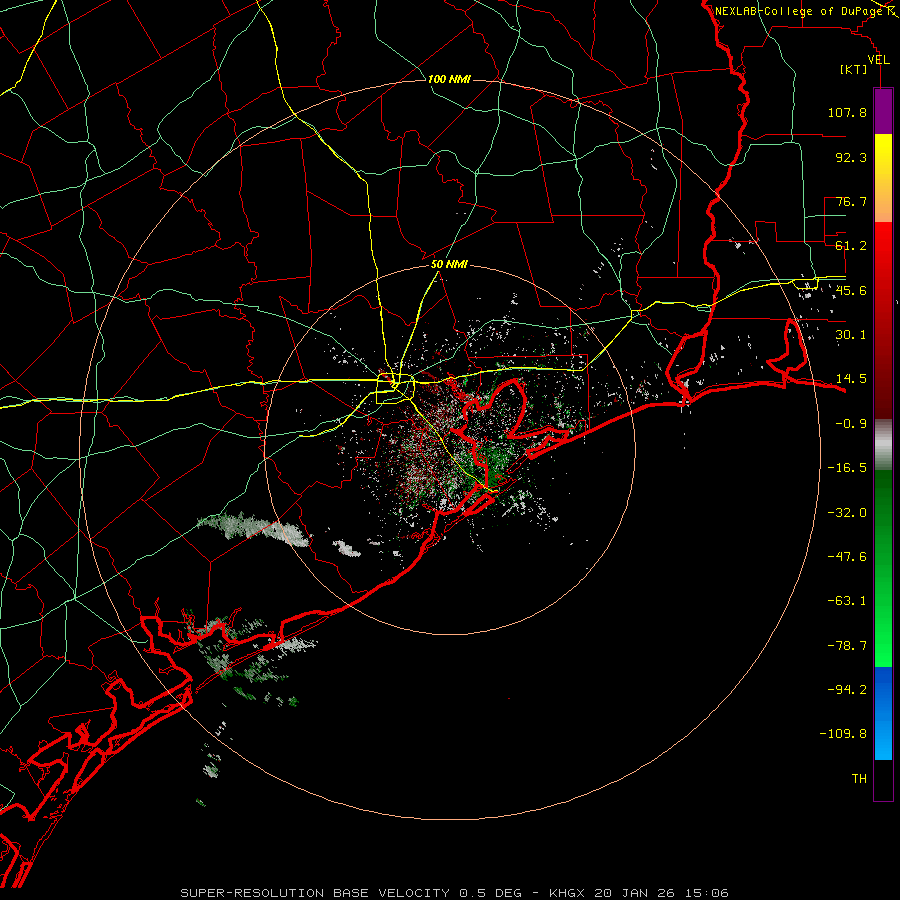
Task: Select the 92.3 scale value
Action: (851, 157)
